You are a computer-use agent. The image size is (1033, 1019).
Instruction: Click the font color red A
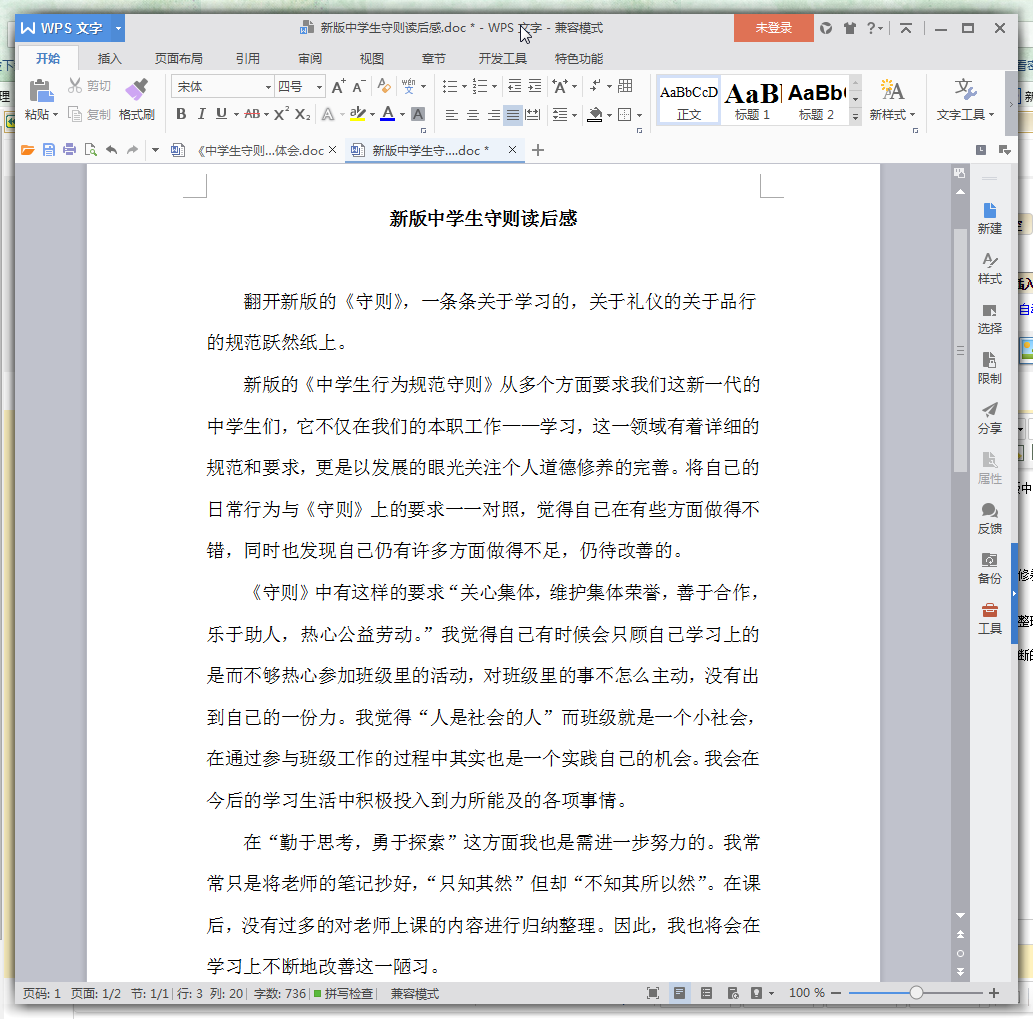coord(387,114)
